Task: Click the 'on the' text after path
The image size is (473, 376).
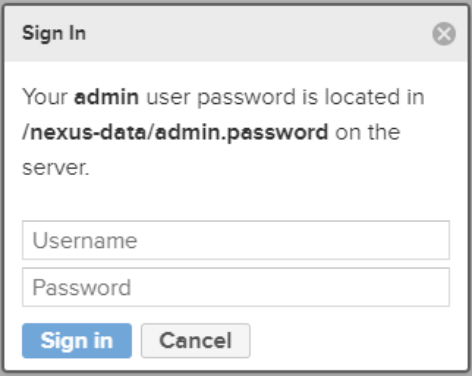Action: click(x=368, y=132)
